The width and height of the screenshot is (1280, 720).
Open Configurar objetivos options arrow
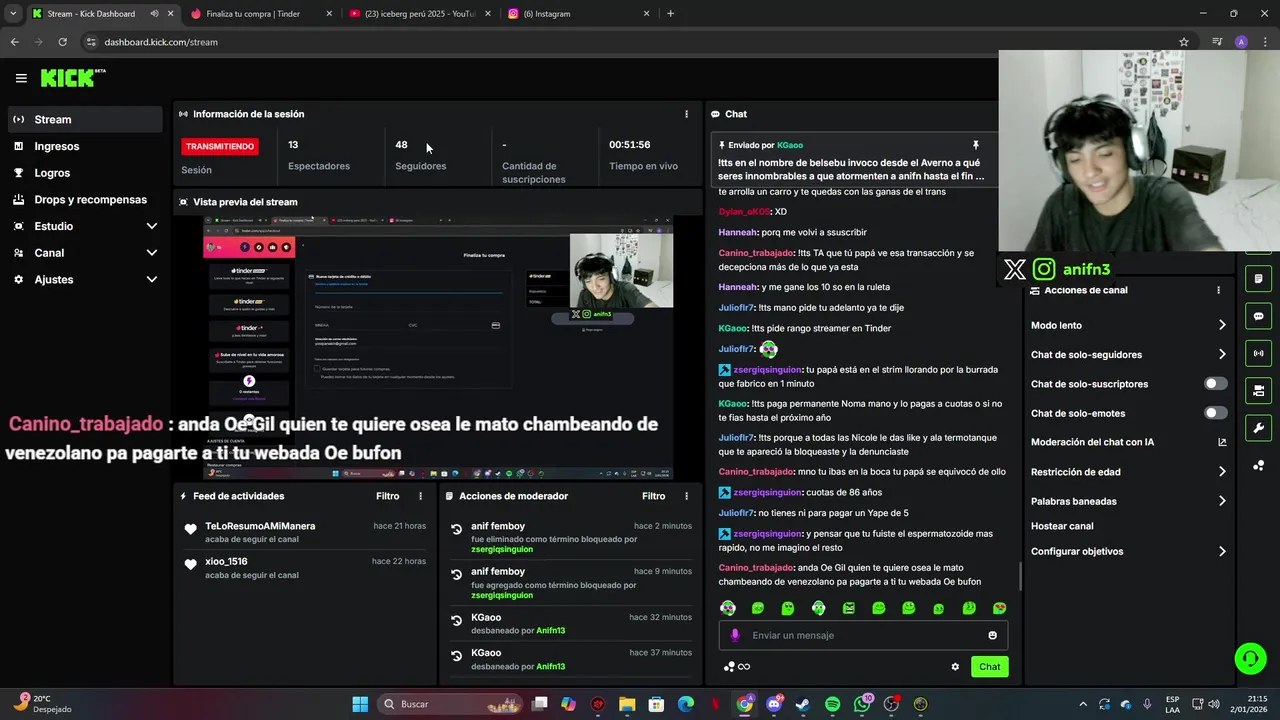(x=1222, y=551)
